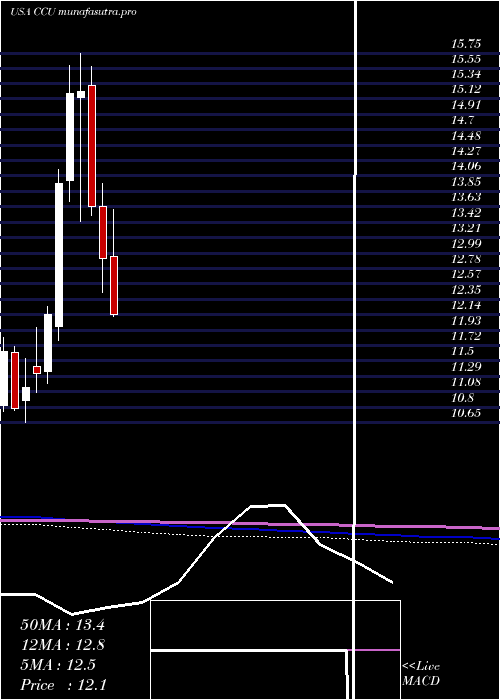The height and width of the screenshot is (700, 500).
Task: Select the small white doji candle near 15.12
Action: coord(81,94)
